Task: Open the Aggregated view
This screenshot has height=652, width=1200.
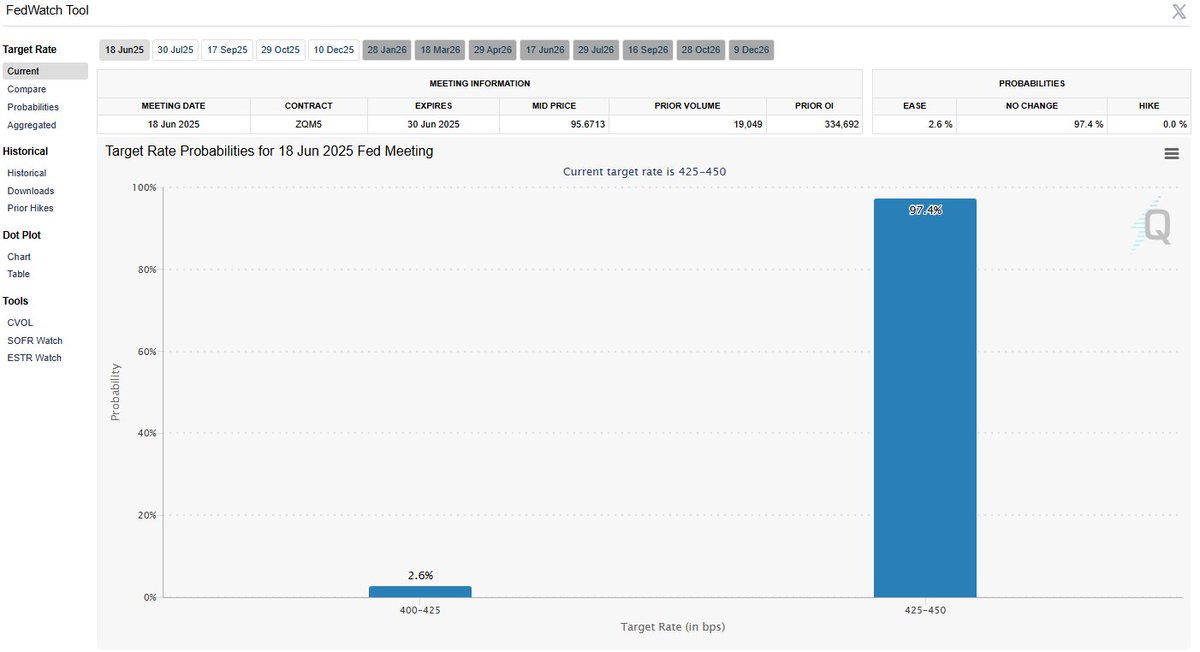Action: coord(31,125)
